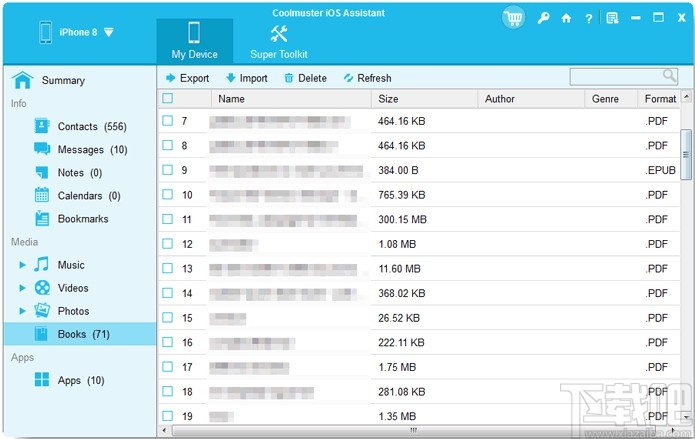Screen dimensions: 695x439
Task: Check the box for book row 11
Action: (168, 219)
